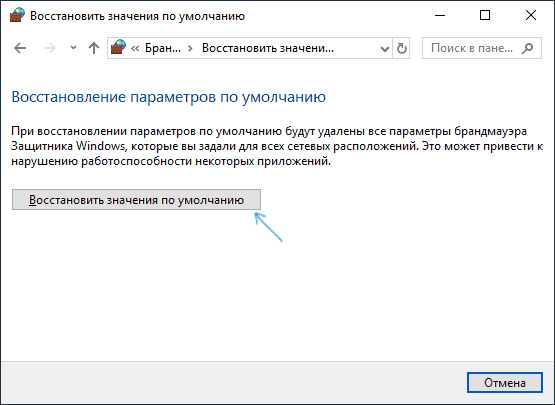555x405 pixels.
Task: Click the firewall icon in the title bar
Action: [x=17, y=15]
